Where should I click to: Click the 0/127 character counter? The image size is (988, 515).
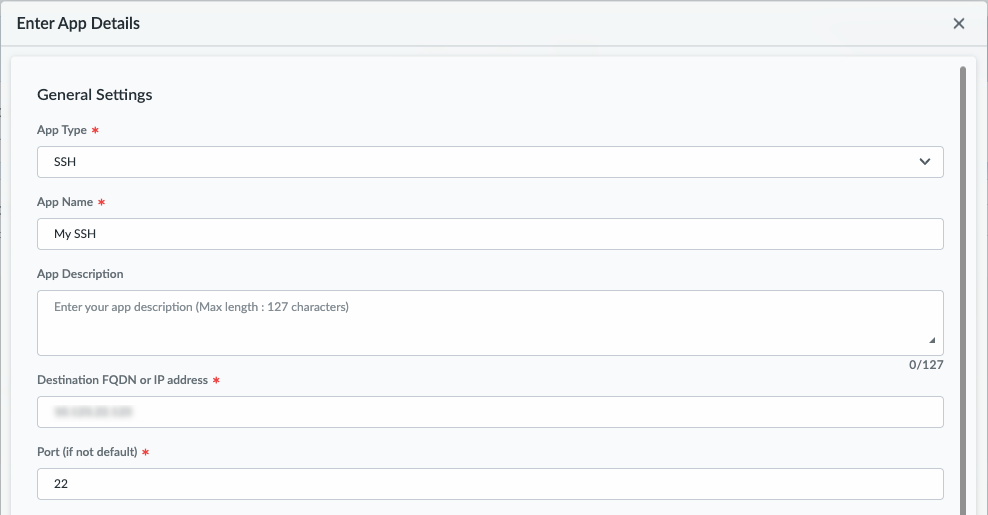click(926, 365)
